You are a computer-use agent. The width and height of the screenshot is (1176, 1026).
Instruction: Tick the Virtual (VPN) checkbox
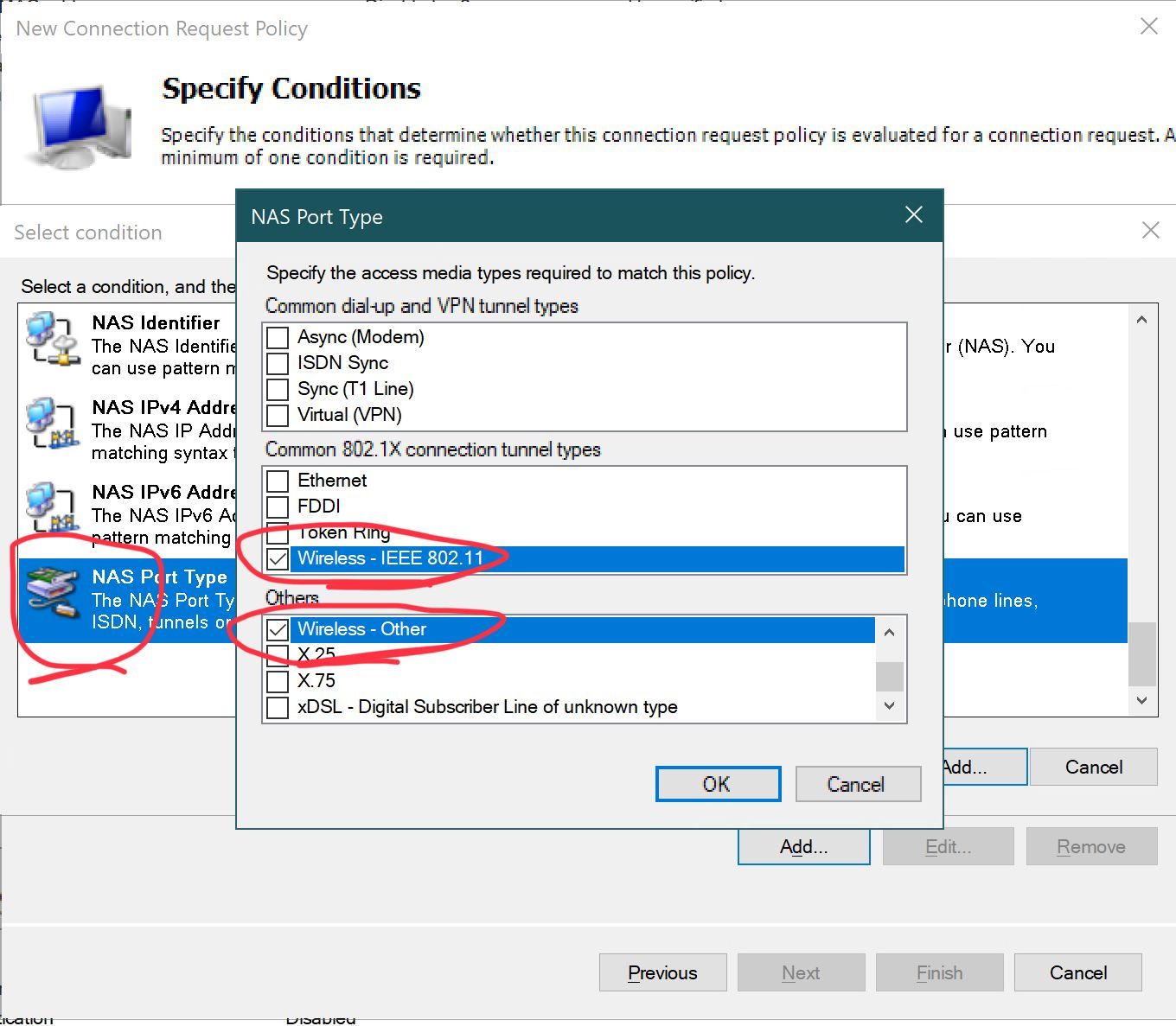[x=278, y=415]
